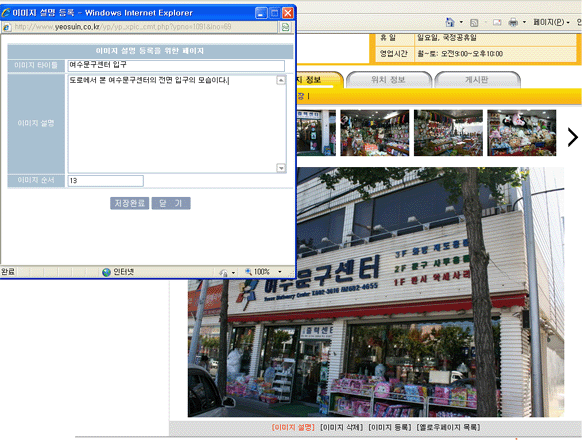
Task: Click the 이미지 설명 등록을 위한 페이지 header
Action: coord(150,51)
